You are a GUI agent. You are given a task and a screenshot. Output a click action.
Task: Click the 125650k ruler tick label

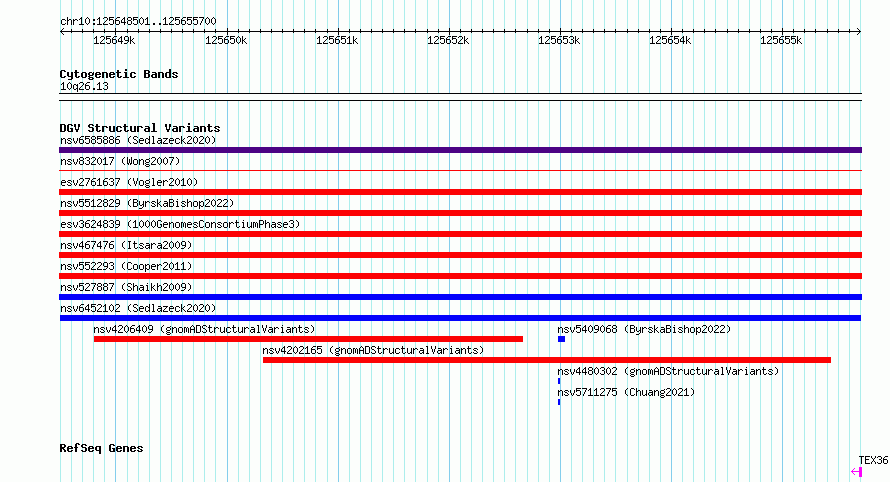point(226,40)
